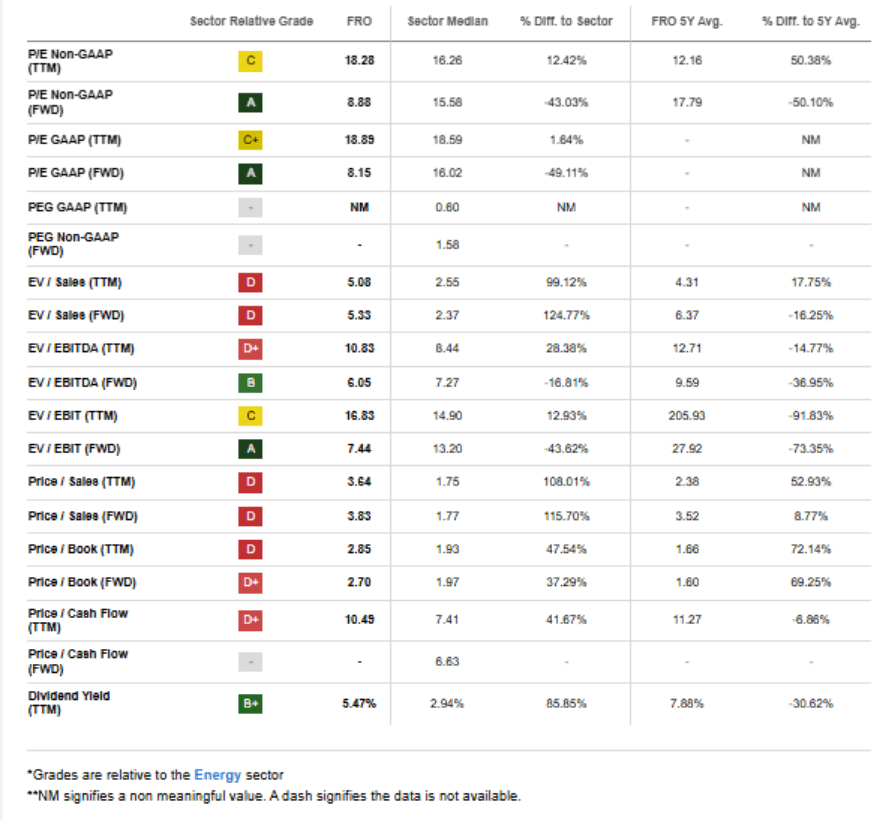Click the FRO column header
This screenshot has width=883, height=820.
point(359,21)
